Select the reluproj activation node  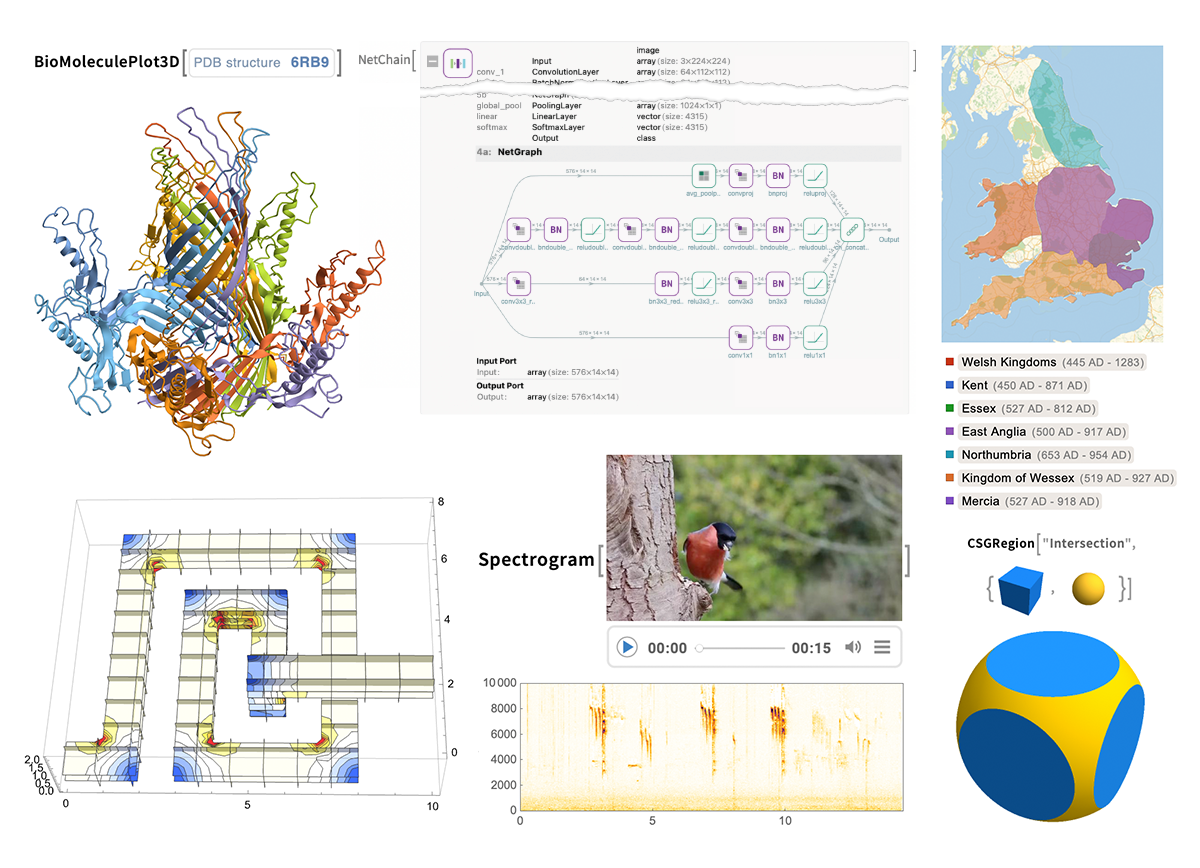(x=816, y=175)
